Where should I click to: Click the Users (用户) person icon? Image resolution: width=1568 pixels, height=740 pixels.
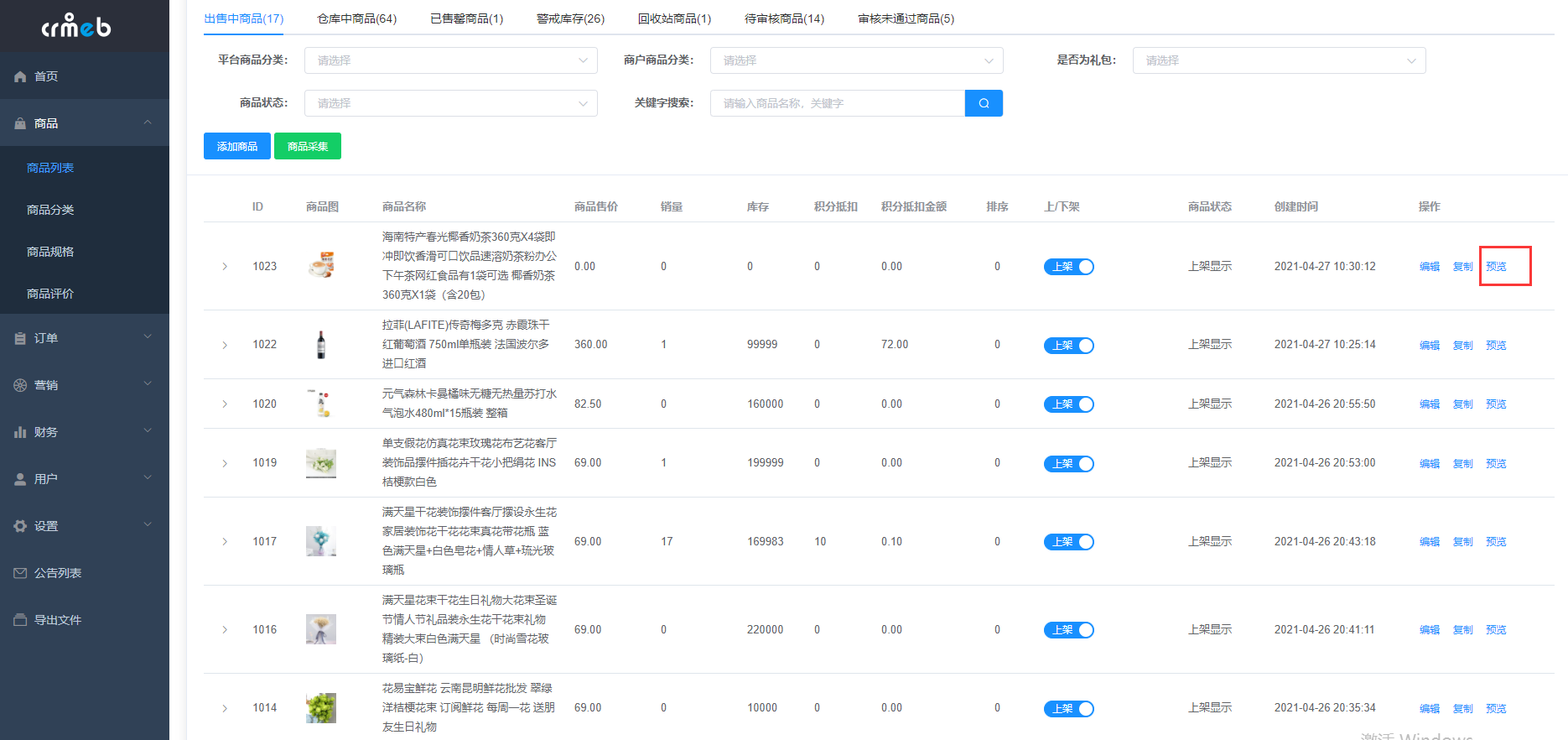coord(20,479)
